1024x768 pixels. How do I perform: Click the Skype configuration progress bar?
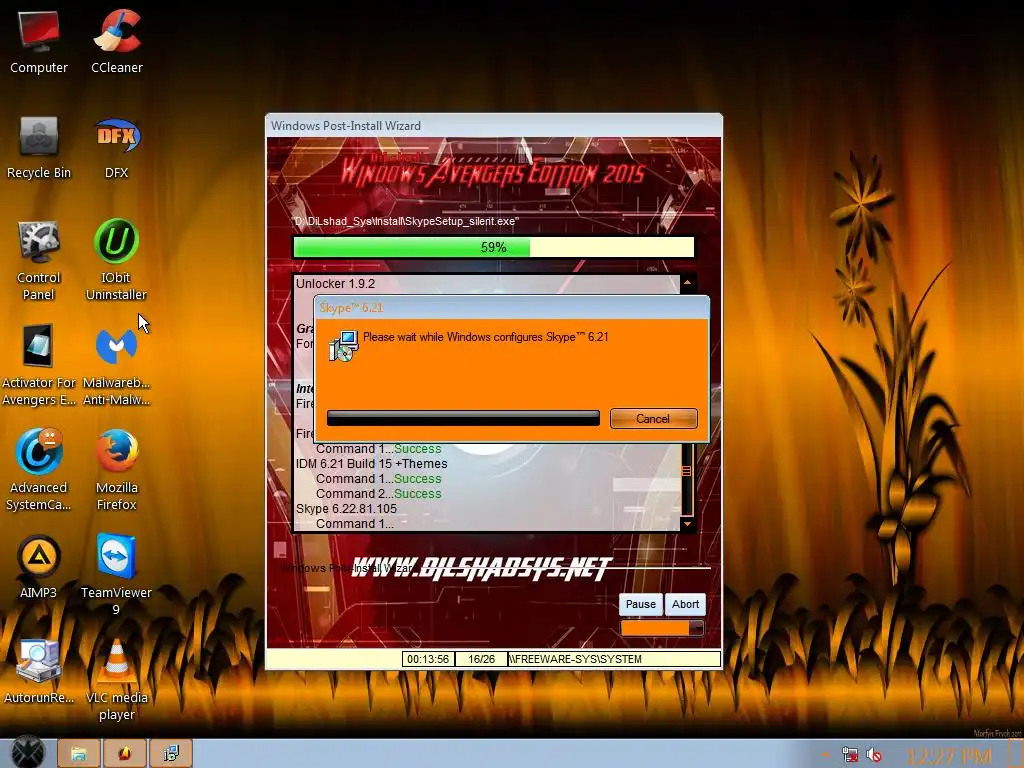[x=463, y=419]
